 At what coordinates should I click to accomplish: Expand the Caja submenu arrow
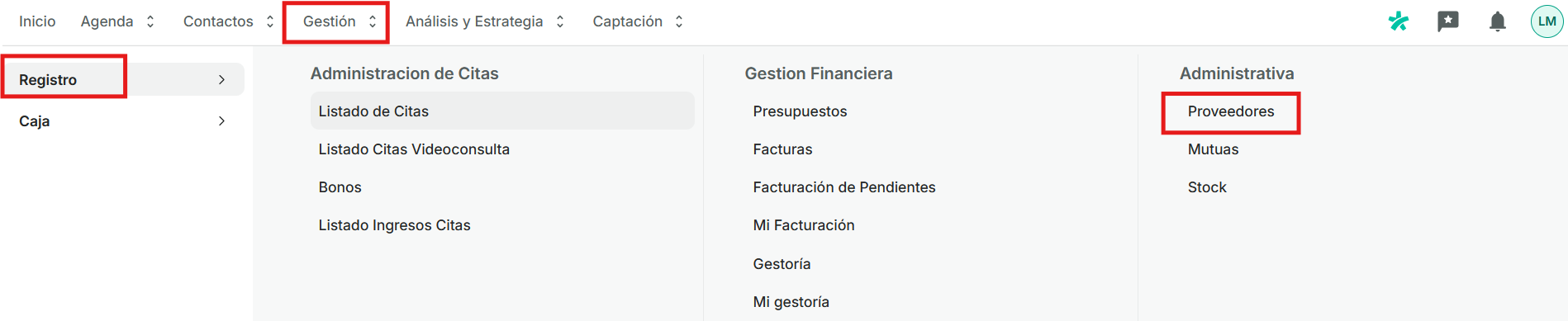pyautogui.click(x=221, y=121)
